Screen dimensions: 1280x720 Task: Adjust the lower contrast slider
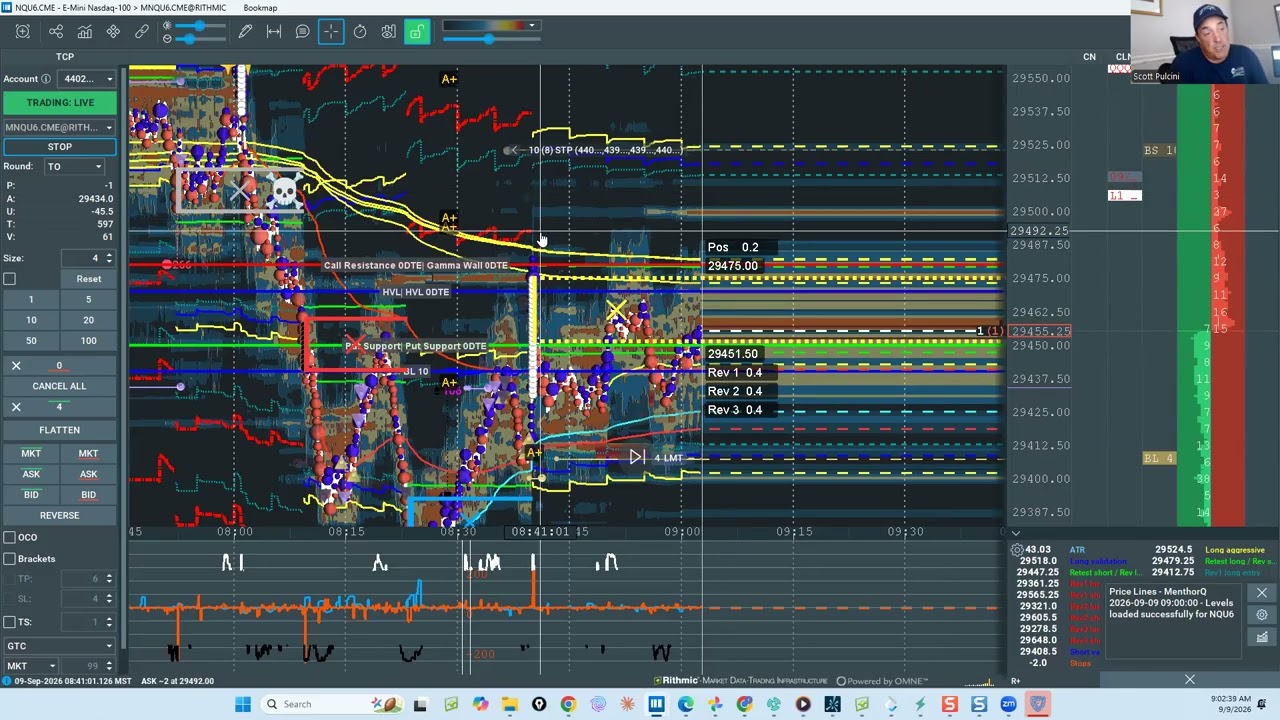coord(190,39)
